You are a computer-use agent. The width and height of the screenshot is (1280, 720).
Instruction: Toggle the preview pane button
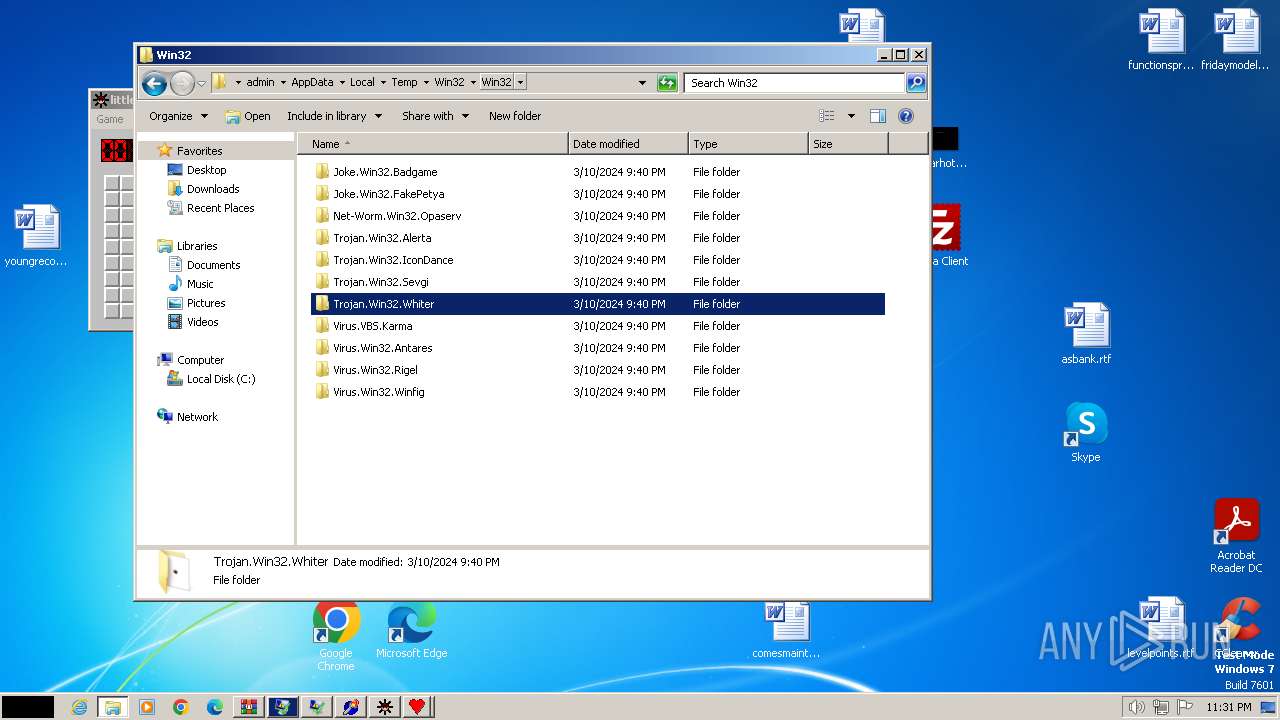[878, 116]
